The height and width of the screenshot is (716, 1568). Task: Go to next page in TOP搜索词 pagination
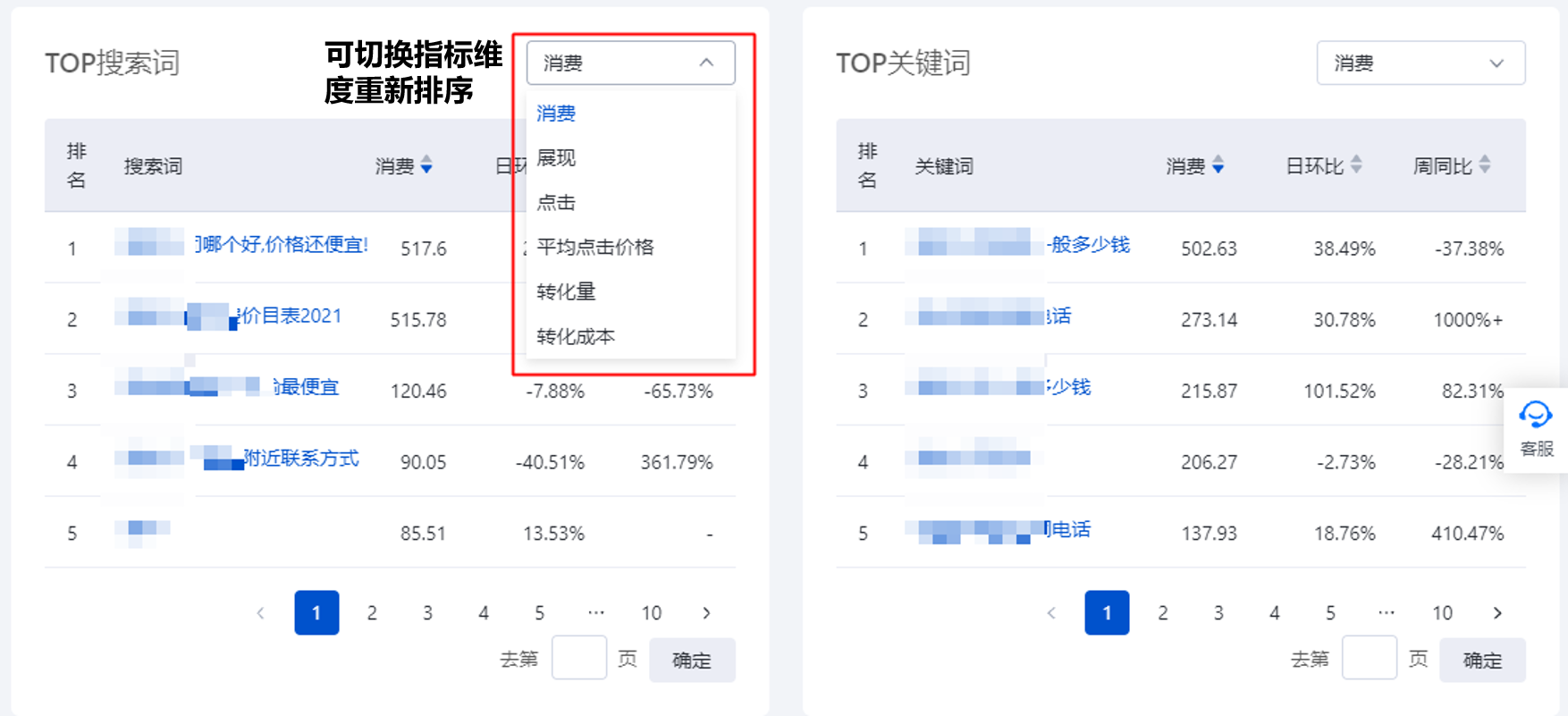click(x=706, y=613)
